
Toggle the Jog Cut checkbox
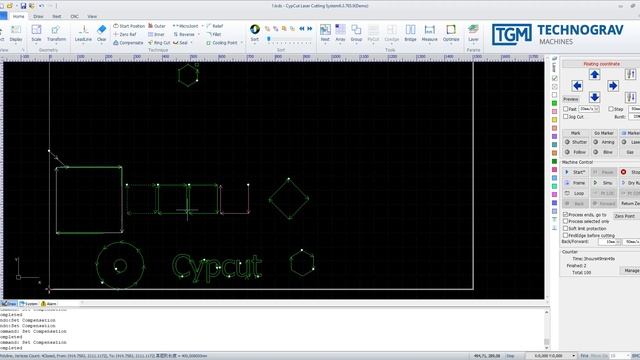566,116
